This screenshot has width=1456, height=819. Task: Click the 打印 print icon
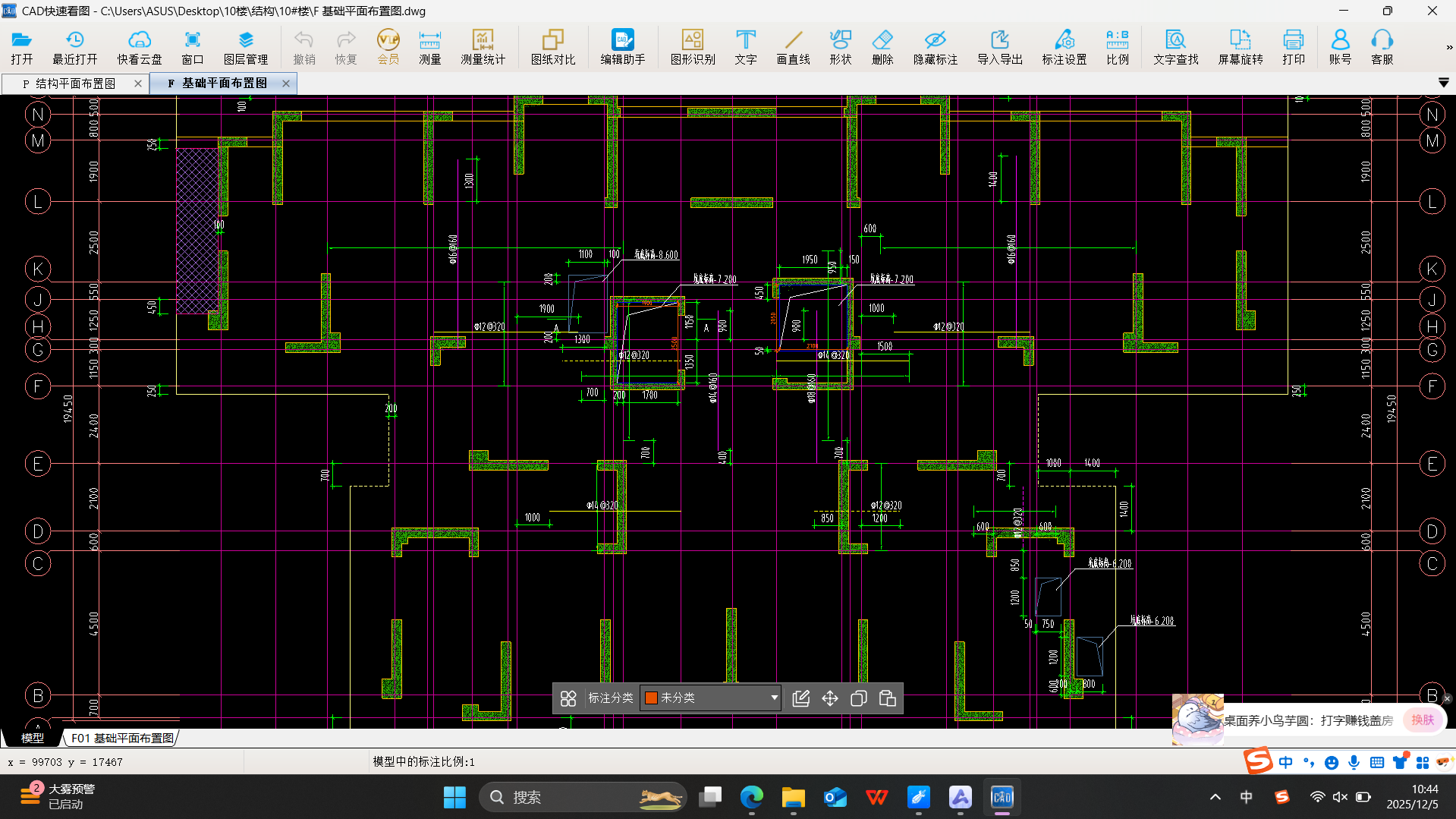1293,47
